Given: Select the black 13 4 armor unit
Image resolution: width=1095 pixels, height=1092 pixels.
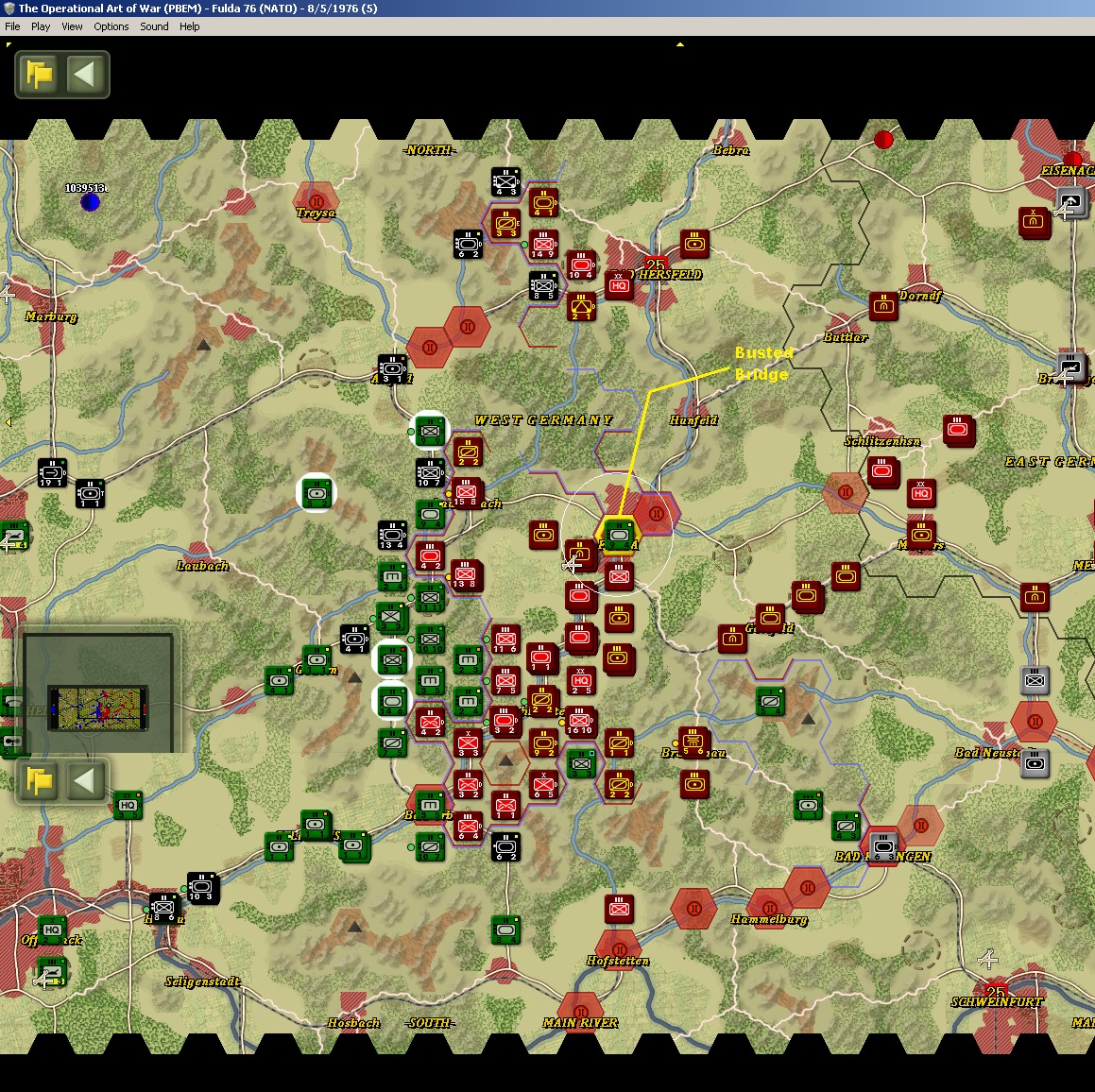Looking at the screenshot, I should coord(392,535).
